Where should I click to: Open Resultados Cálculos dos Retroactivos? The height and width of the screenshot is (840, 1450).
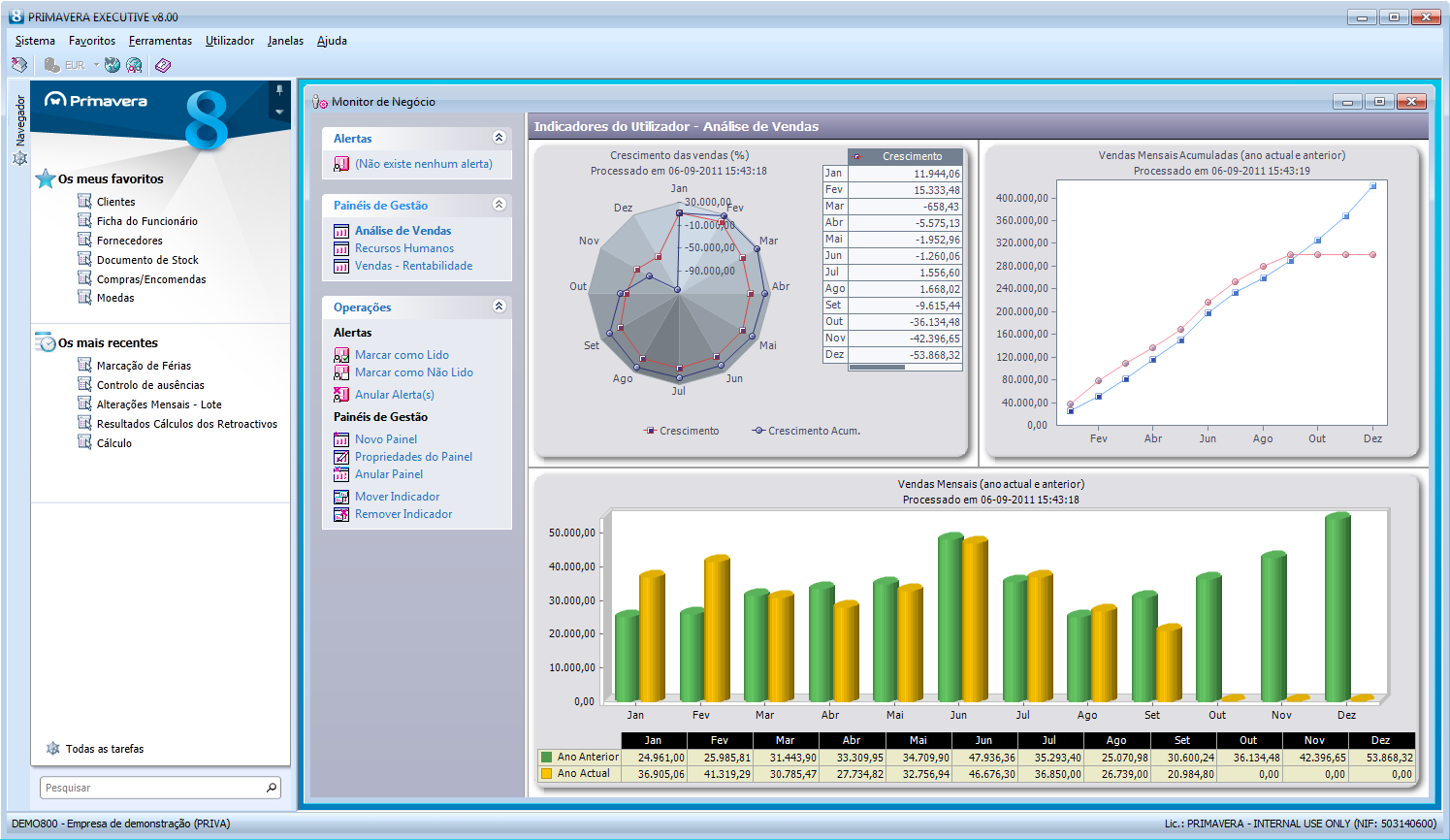(x=186, y=424)
